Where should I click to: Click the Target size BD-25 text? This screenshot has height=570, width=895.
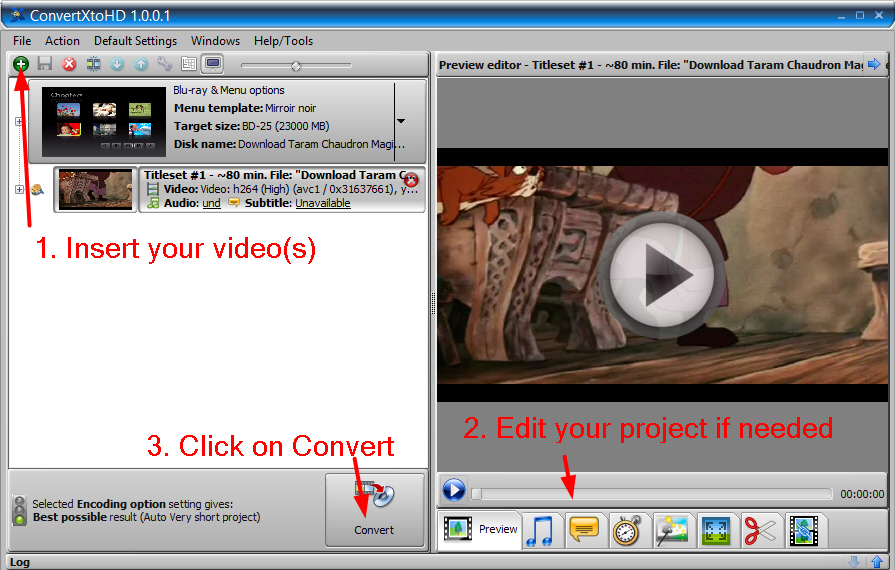pyautogui.click(x=252, y=126)
